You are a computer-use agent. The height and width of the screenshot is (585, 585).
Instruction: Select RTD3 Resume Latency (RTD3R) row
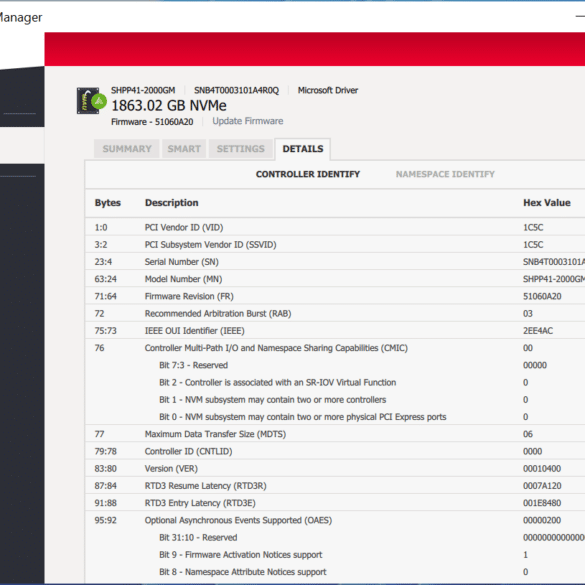pos(335,485)
